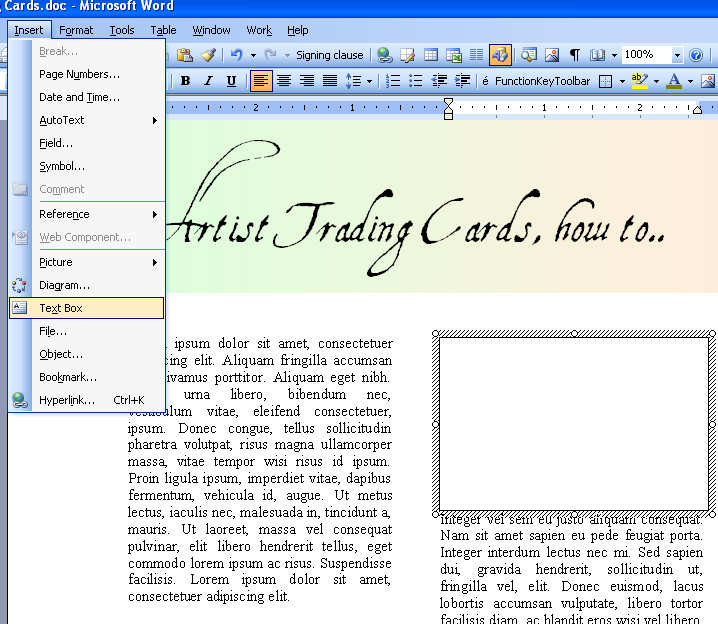Open Line Spacing dropdown arrow
Screen dimensions: 718x624
370,82
